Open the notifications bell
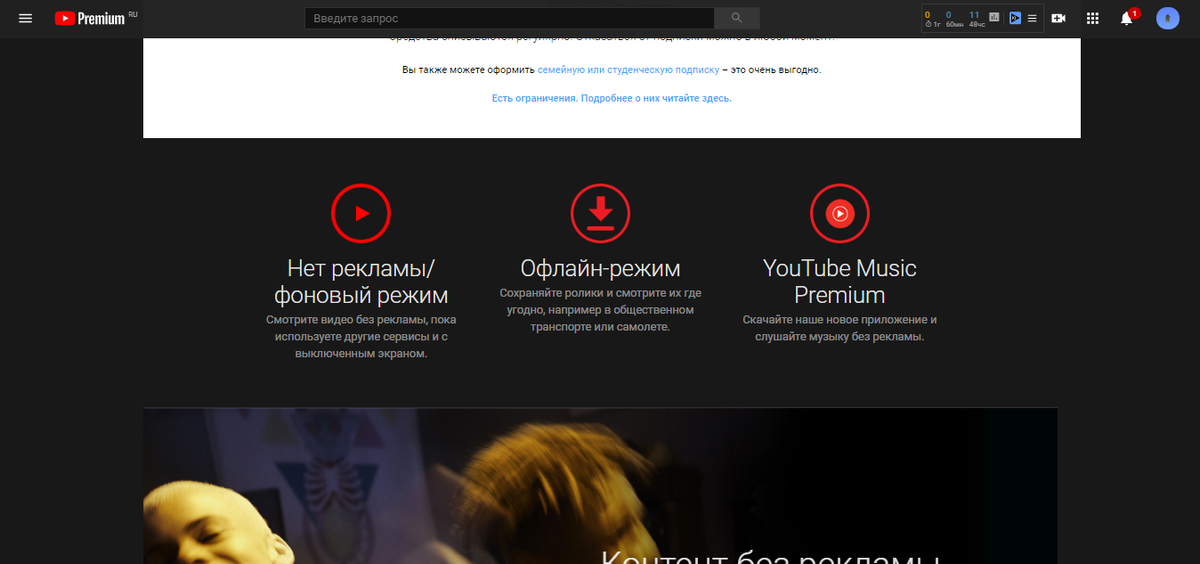Image resolution: width=1200 pixels, height=564 pixels. click(x=1127, y=18)
